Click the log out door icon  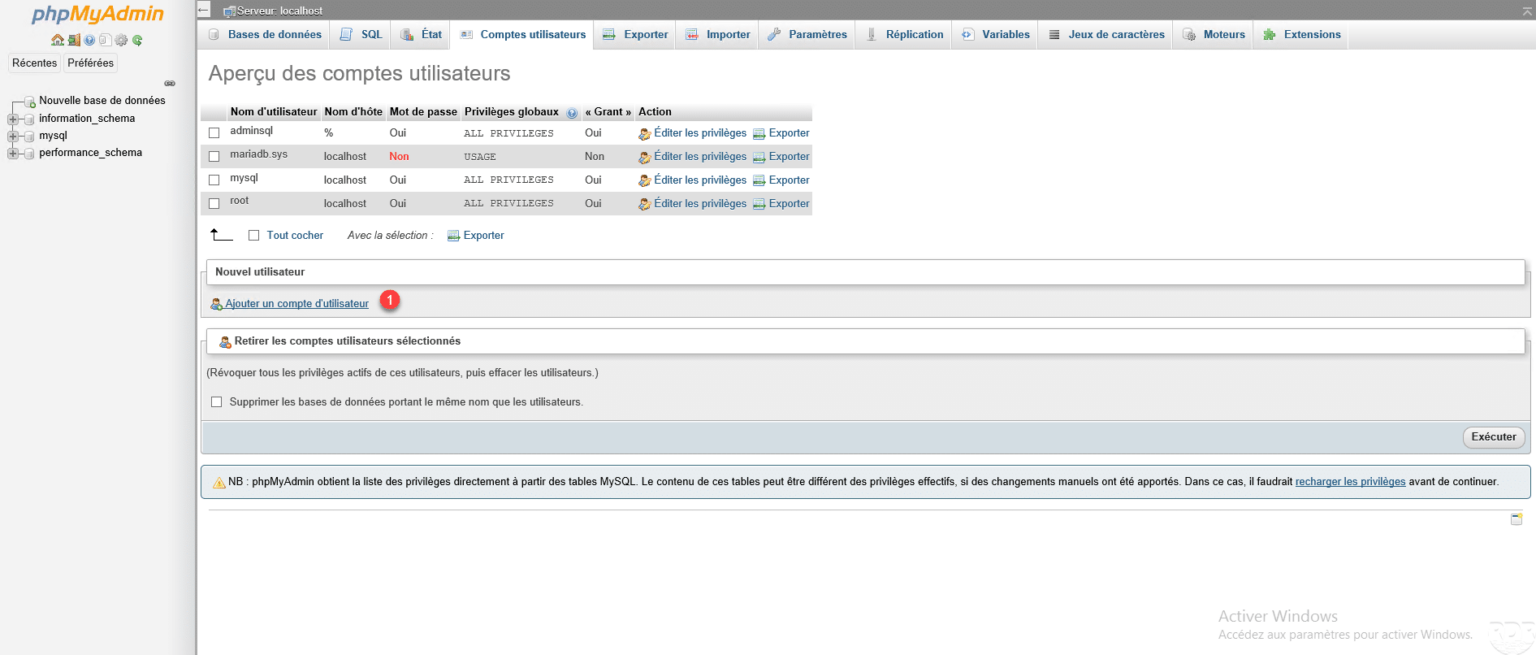(x=74, y=40)
